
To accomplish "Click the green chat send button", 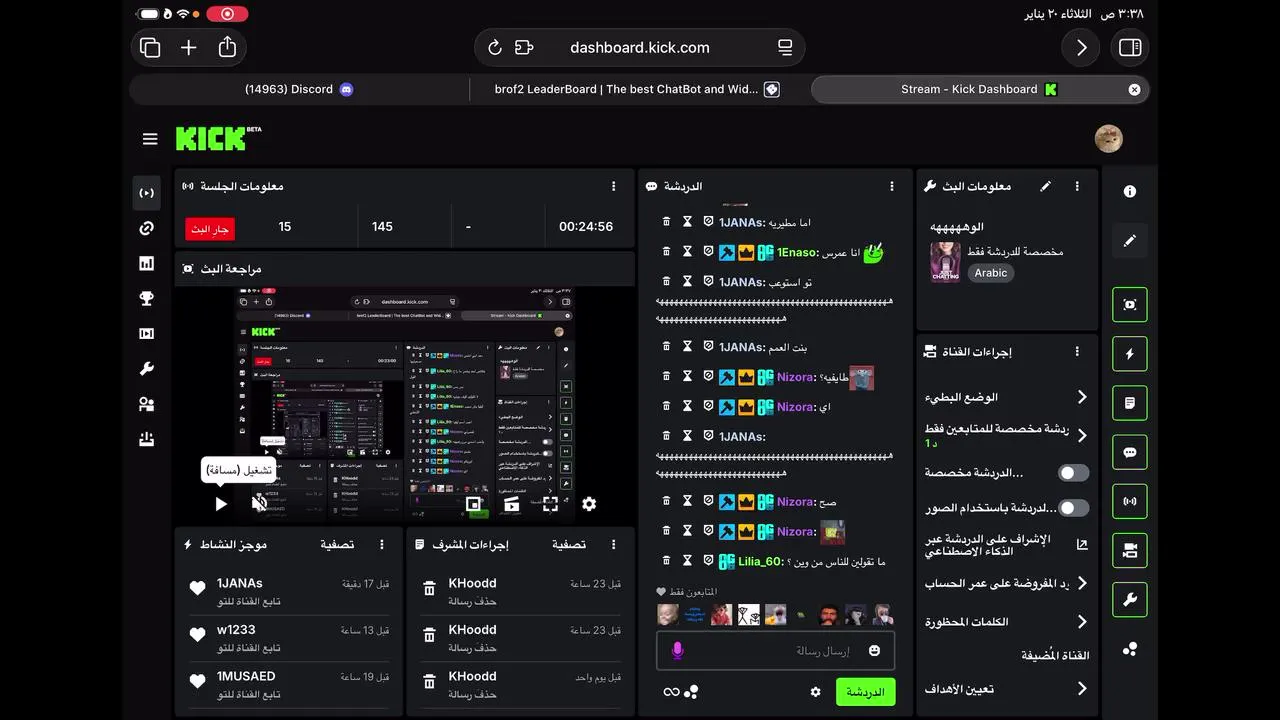I will tap(866, 692).
